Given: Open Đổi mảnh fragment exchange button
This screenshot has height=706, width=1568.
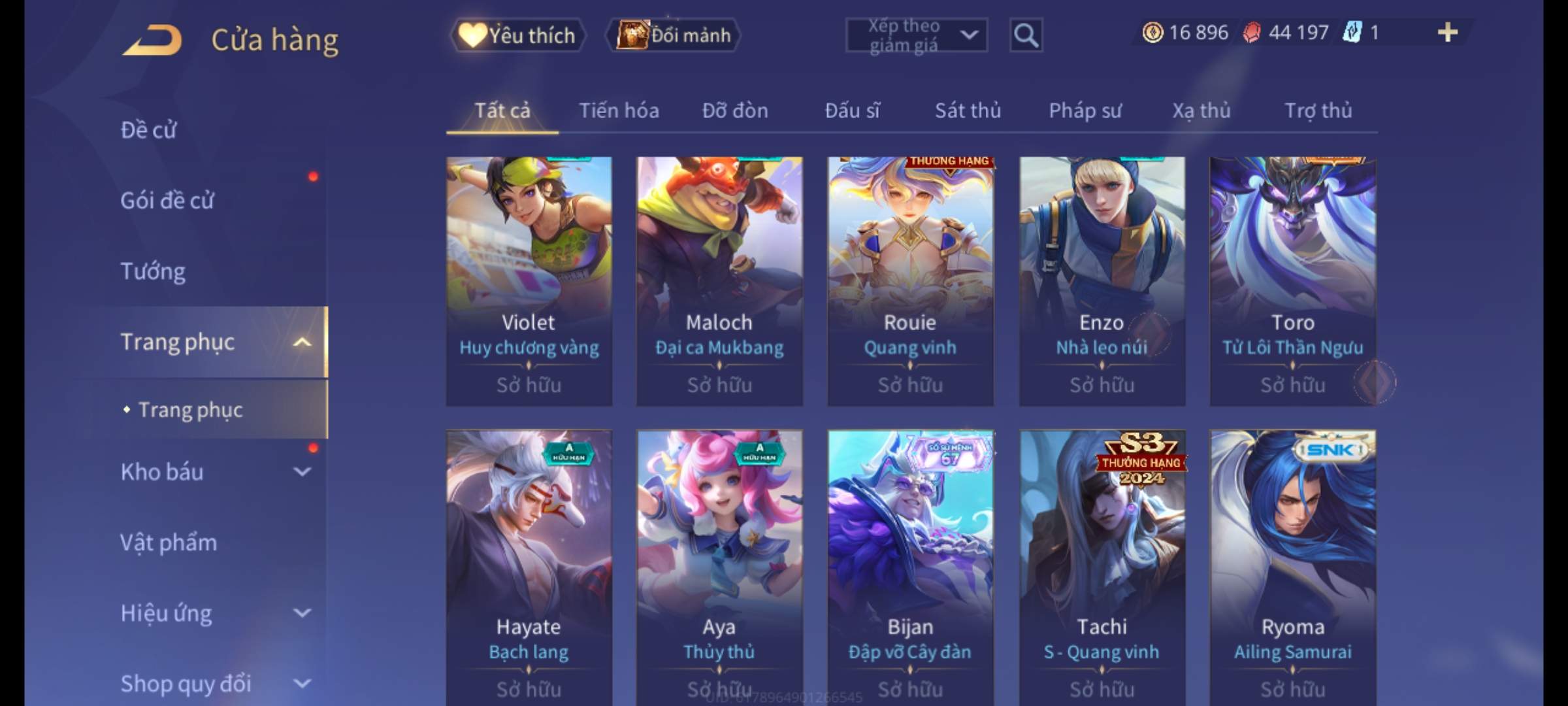Looking at the screenshot, I should pos(674,35).
